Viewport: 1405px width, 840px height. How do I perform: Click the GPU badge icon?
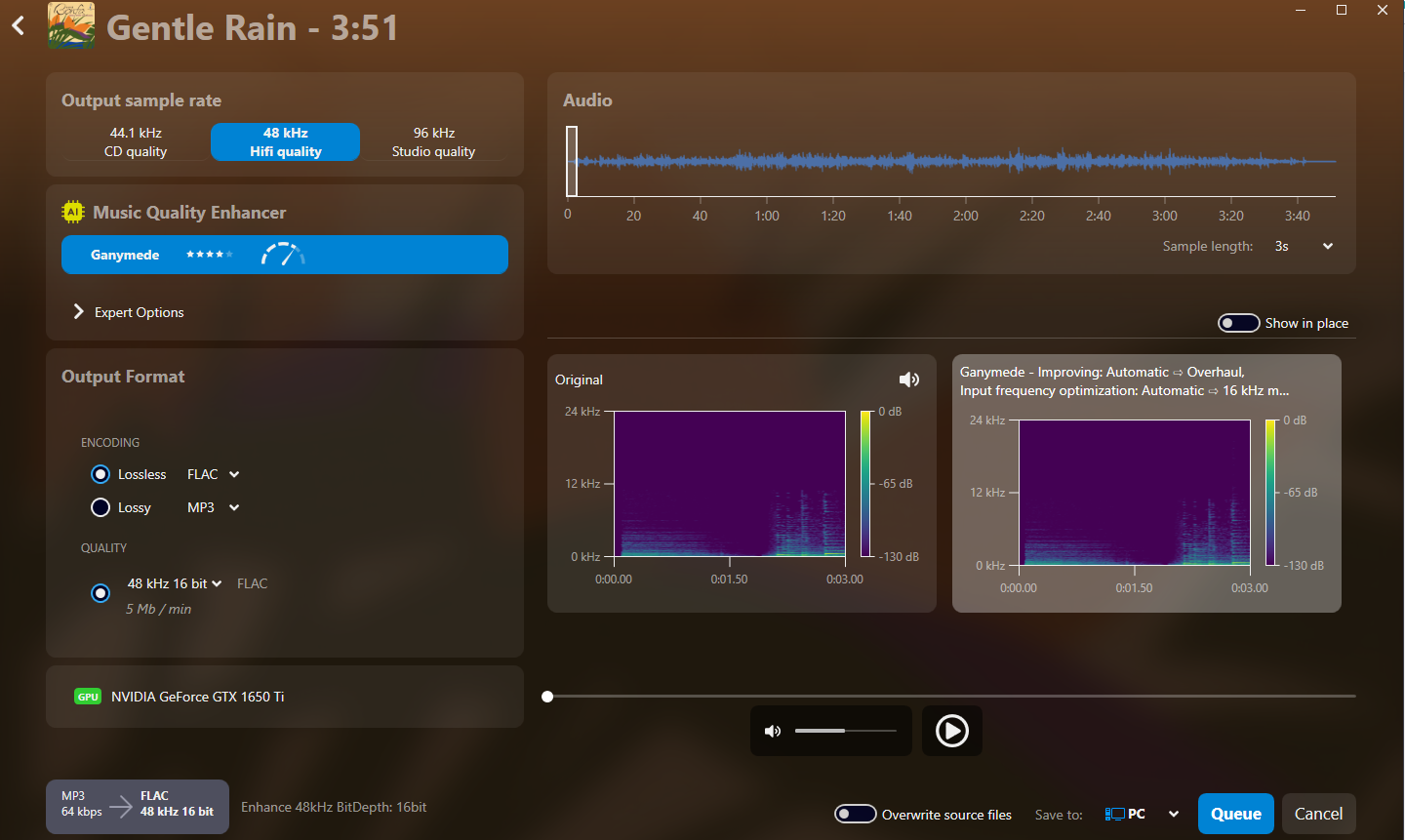pos(87,697)
